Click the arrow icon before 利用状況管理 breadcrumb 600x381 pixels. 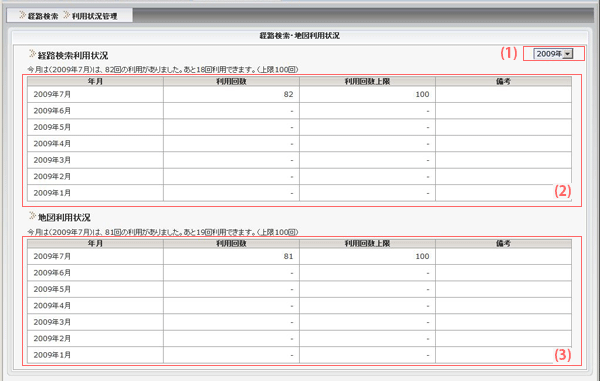click(67, 15)
